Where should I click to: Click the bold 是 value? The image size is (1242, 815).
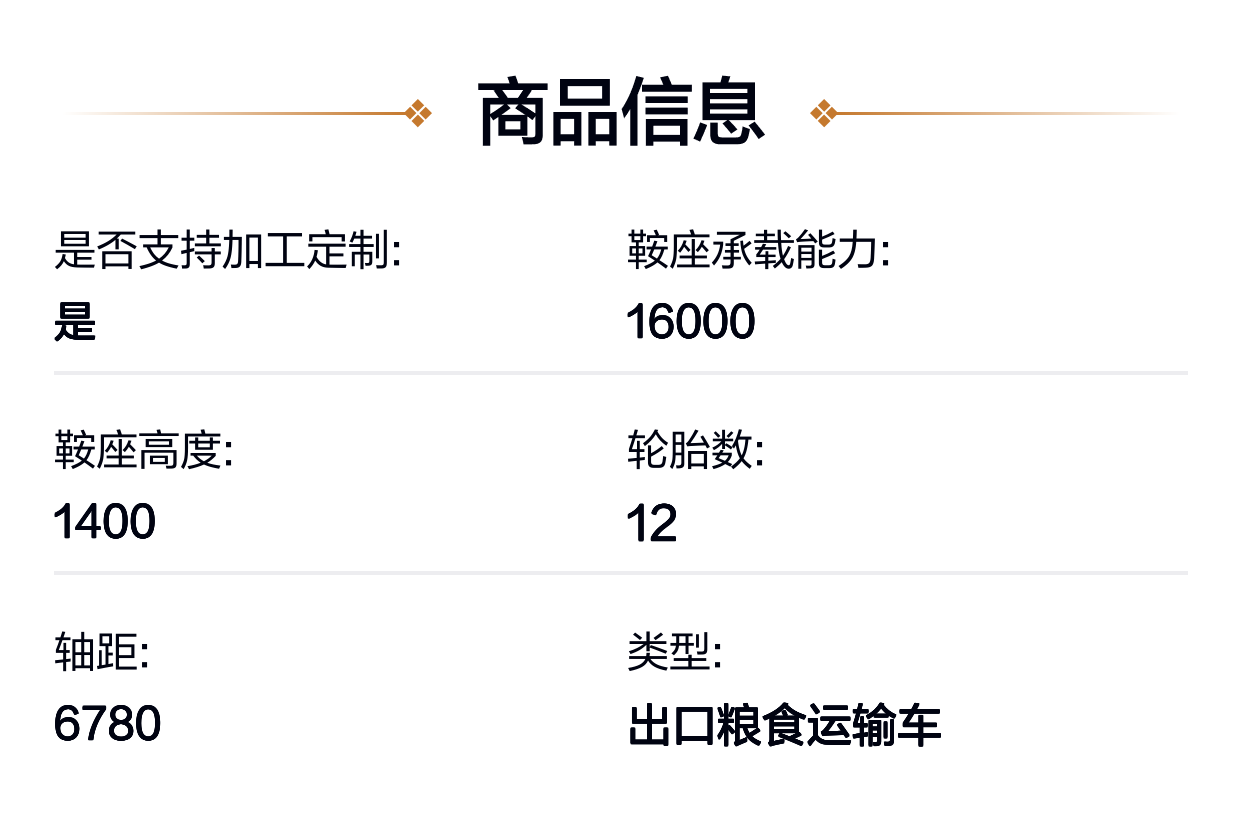[75, 322]
